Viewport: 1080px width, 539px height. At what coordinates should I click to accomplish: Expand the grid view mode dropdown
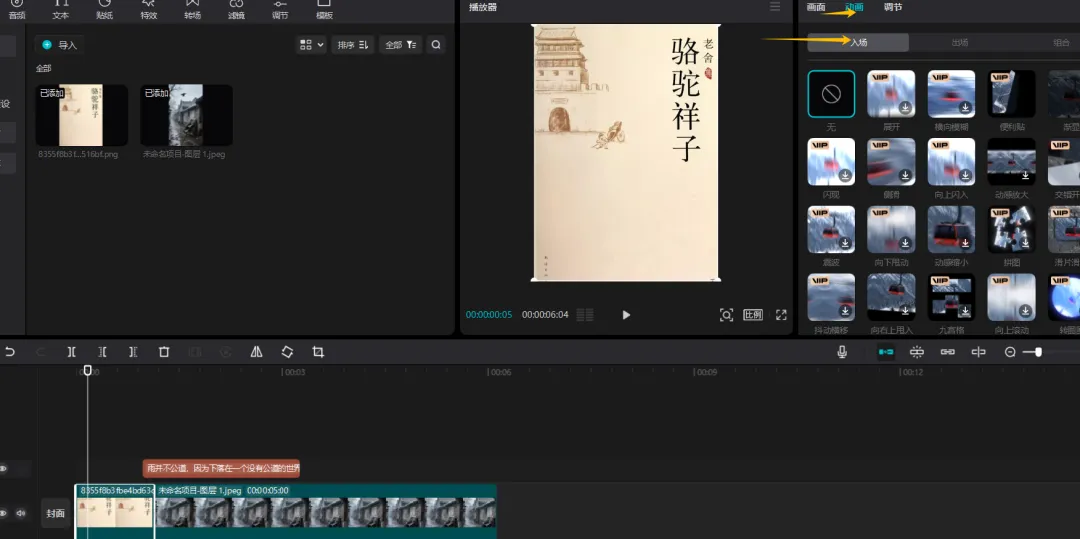click(x=311, y=45)
